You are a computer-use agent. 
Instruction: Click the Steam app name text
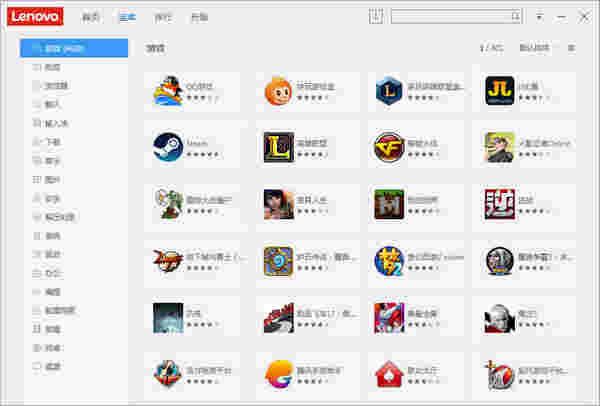click(197, 143)
